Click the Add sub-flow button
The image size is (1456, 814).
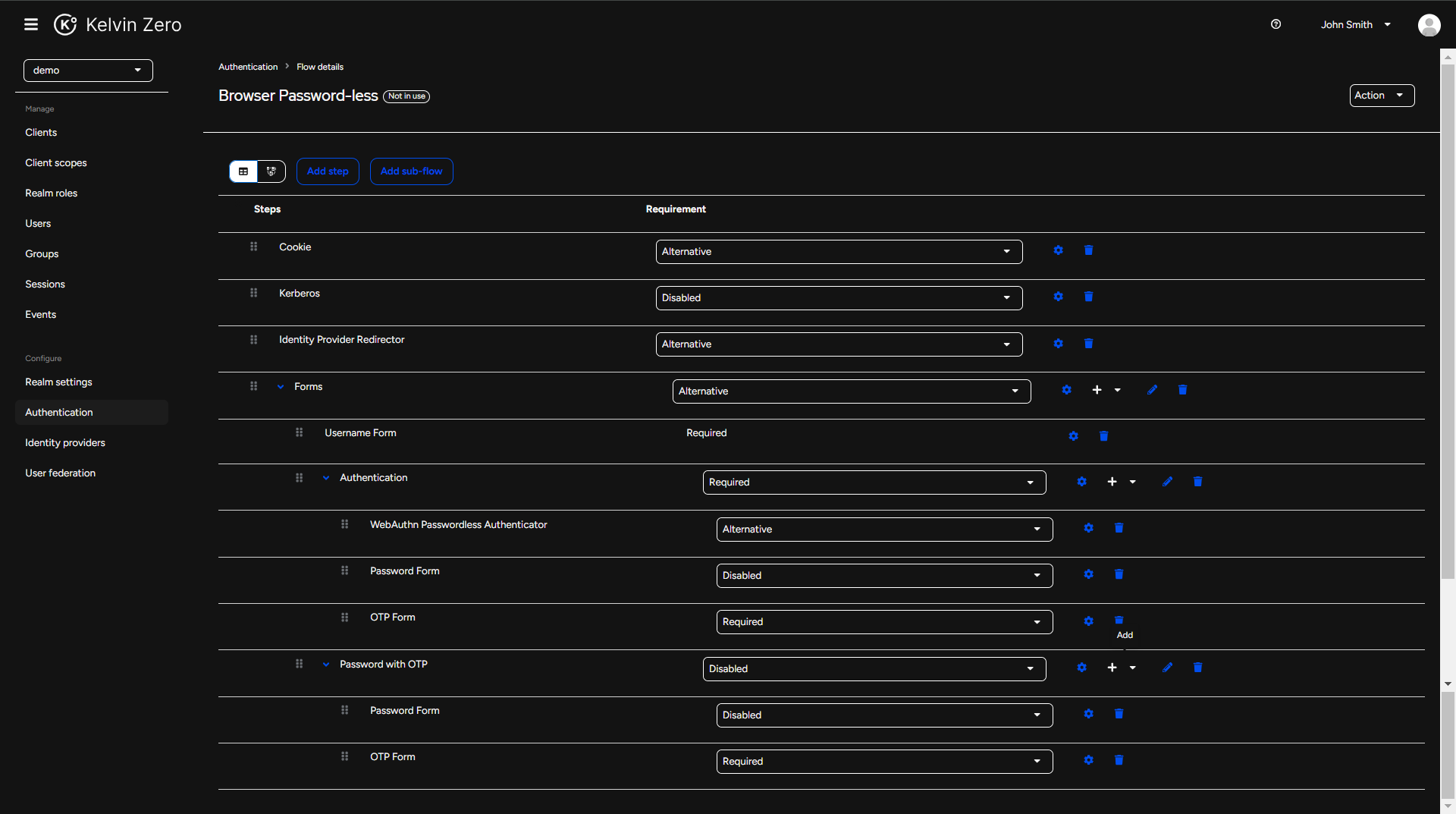point(411,171)
